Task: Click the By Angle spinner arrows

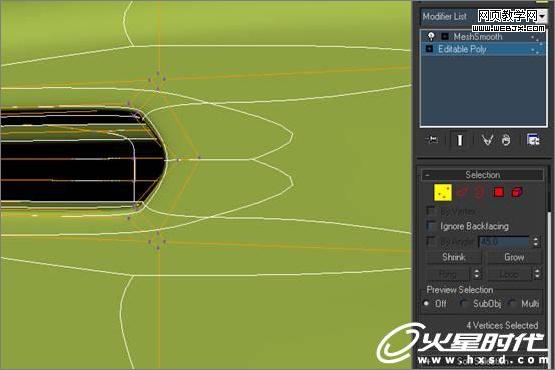Action: pos(536,242)
